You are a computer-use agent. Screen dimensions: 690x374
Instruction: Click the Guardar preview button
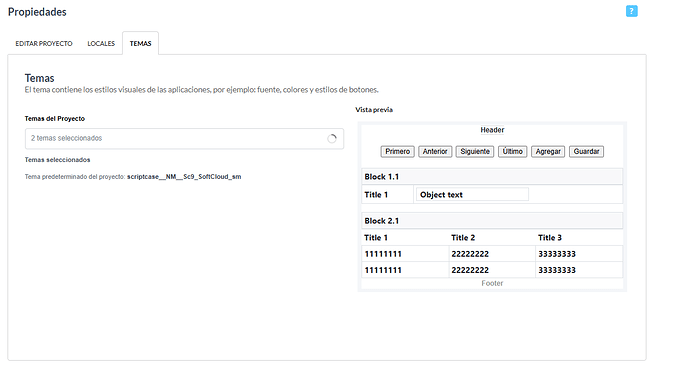[586, 151]
